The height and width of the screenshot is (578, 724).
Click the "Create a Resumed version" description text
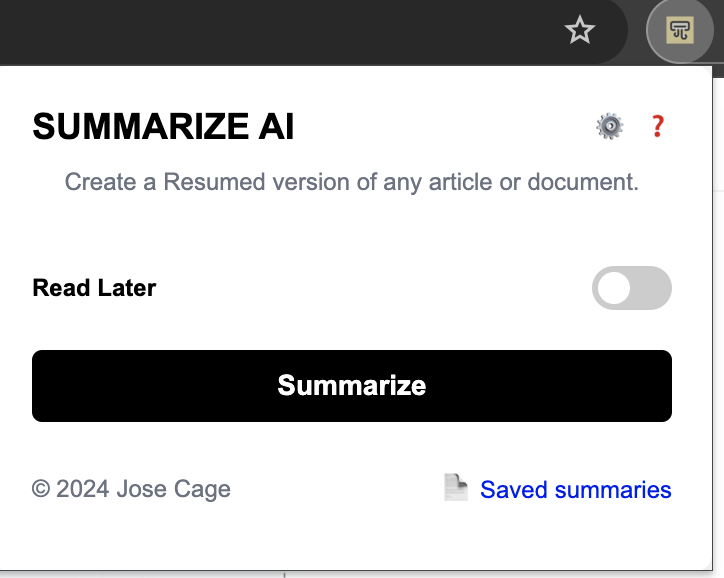(351, 182)
